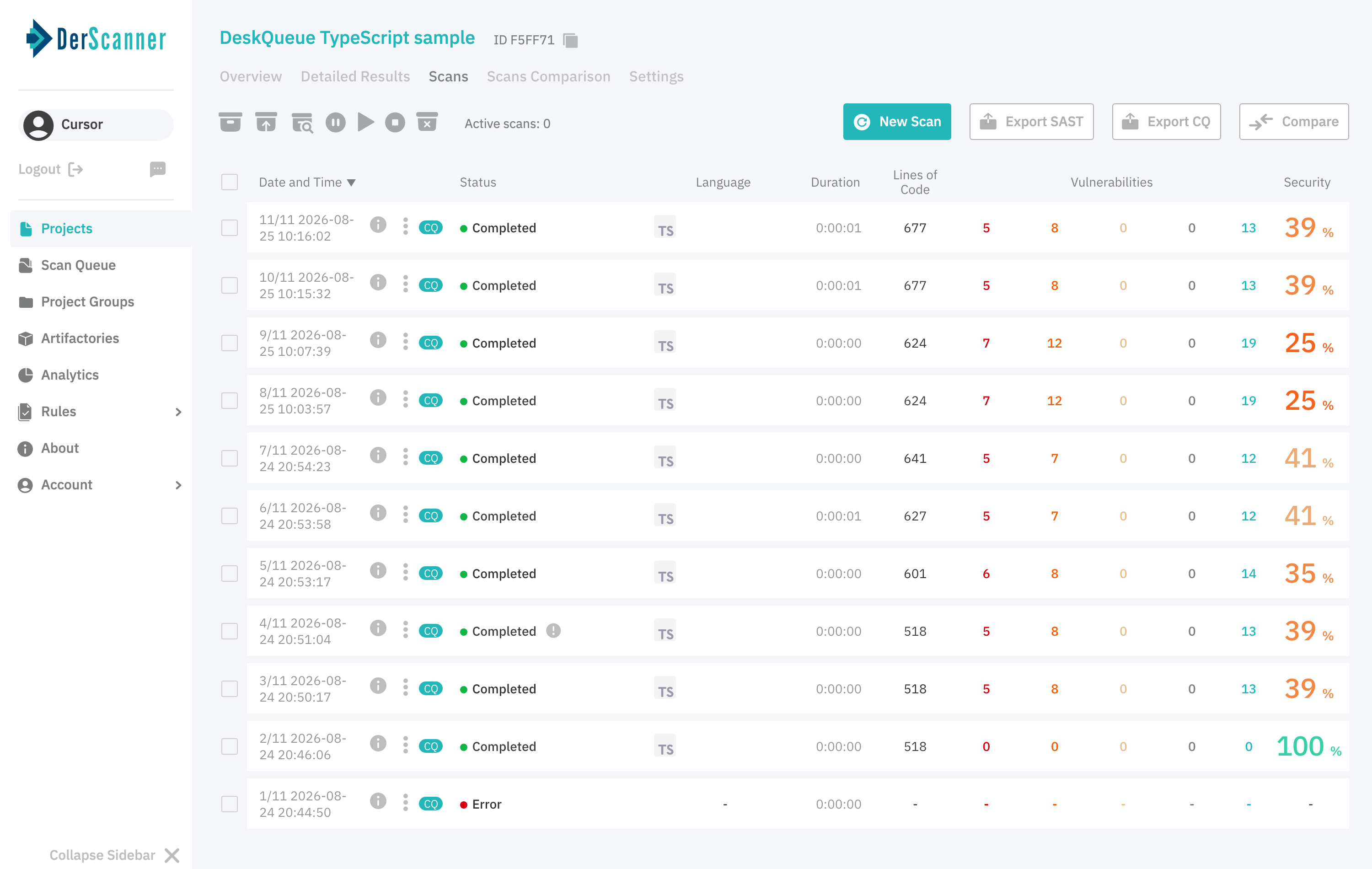Stop scans with the stop icon
This screenshot has height=869, width=1372.
395,123
